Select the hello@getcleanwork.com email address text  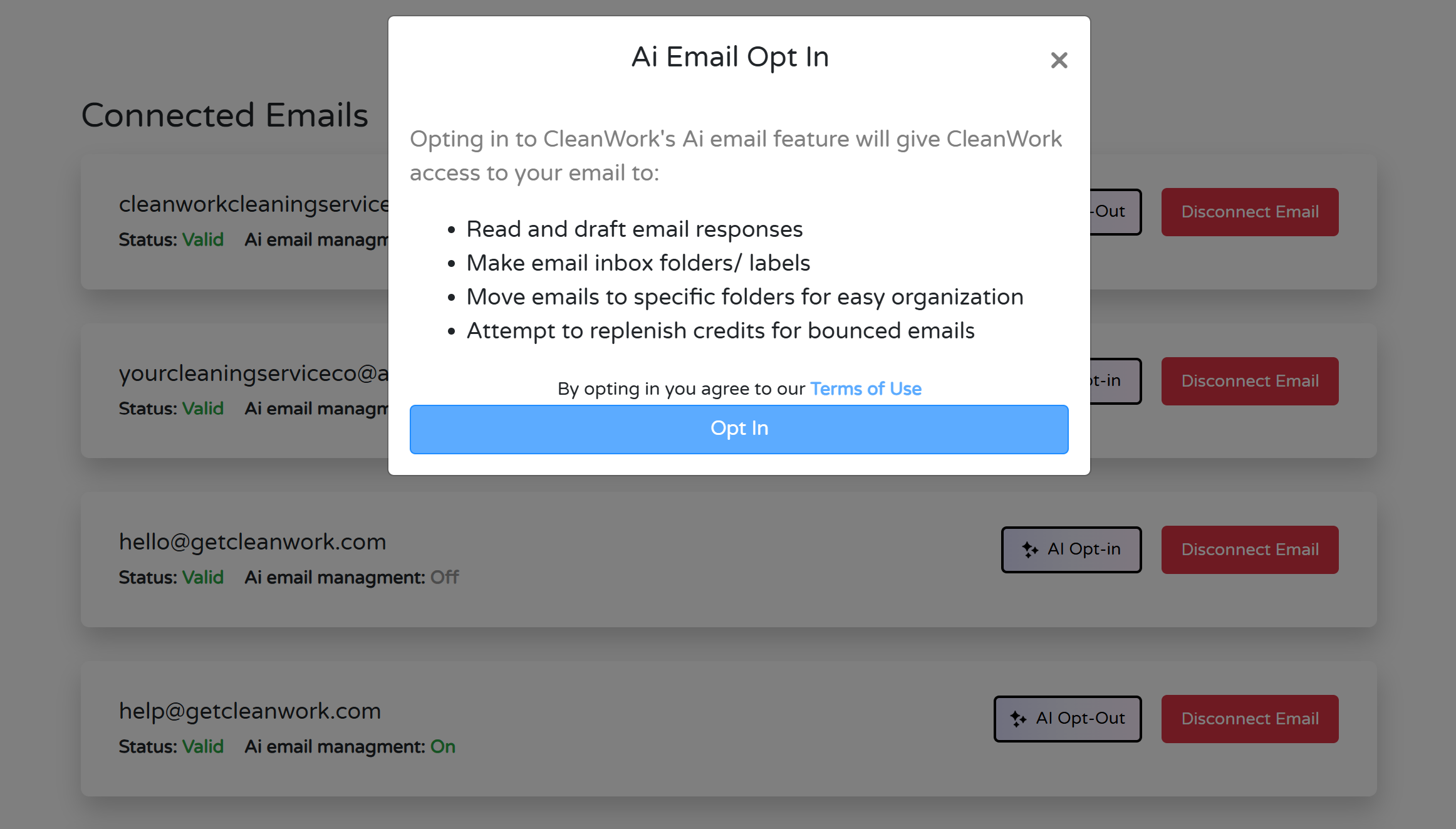[x=252, y=542]
